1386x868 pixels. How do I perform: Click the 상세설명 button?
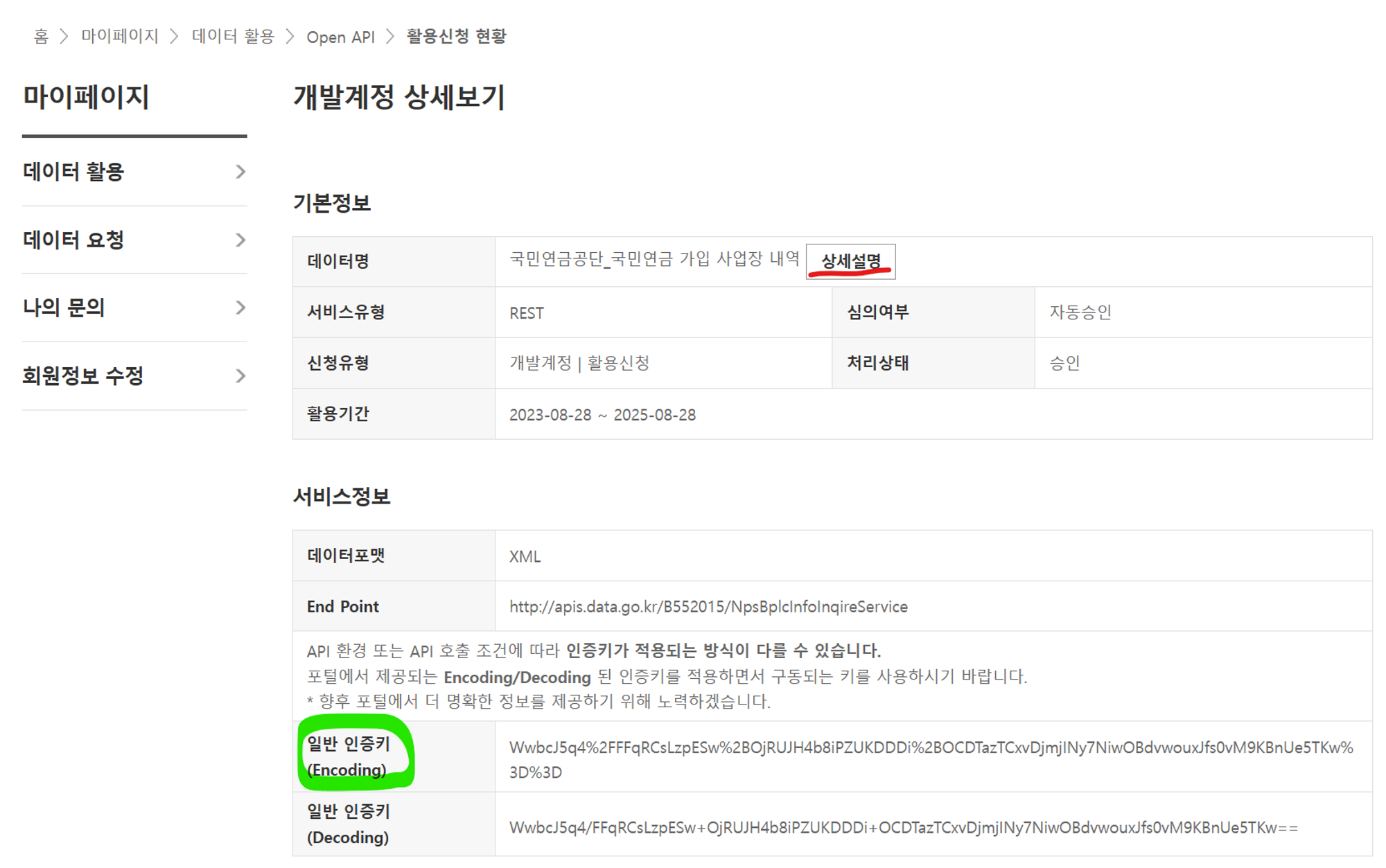pos(850,261)
